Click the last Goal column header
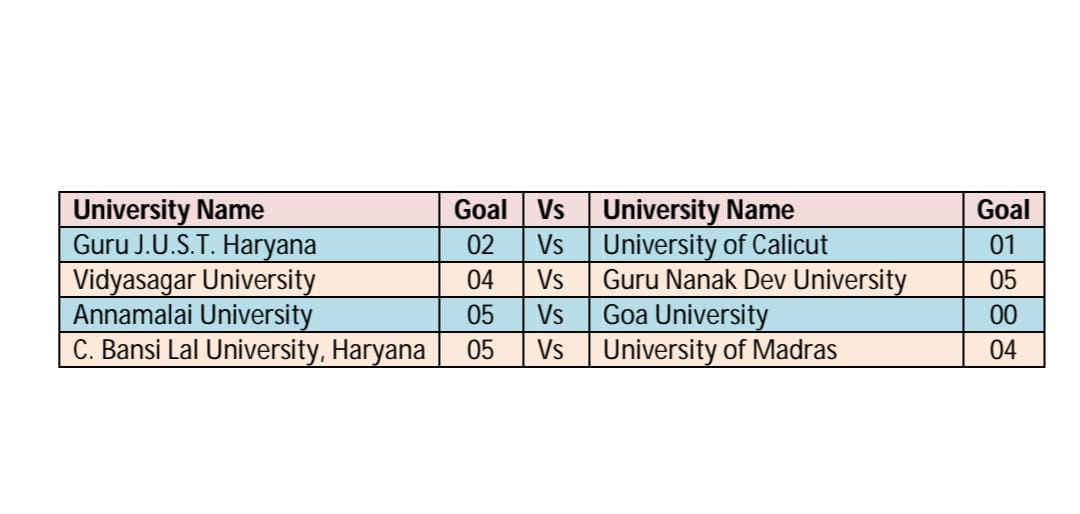This screenshot has width=1080, height=514. tap(1004, 209)
